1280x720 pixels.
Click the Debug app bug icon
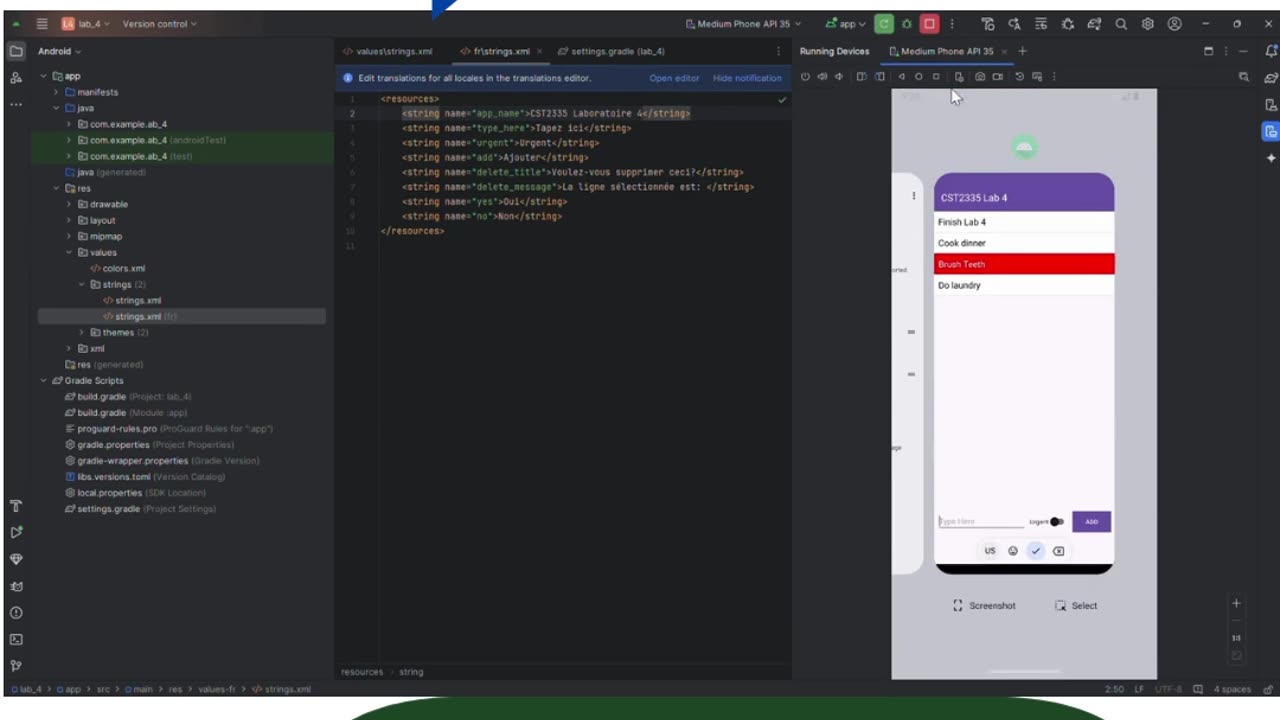(906, 24)
